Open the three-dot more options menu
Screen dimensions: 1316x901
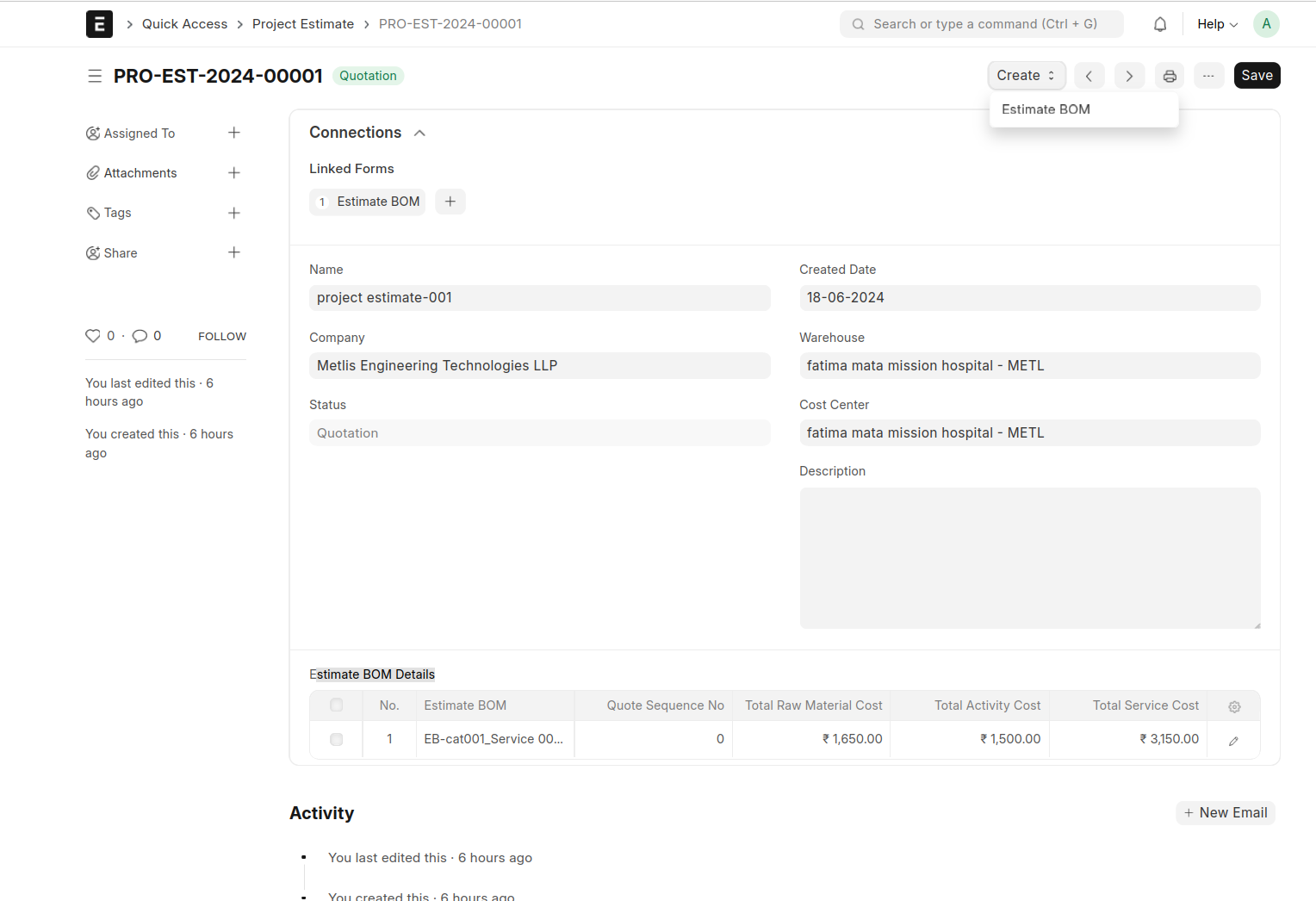[1208, 76]
